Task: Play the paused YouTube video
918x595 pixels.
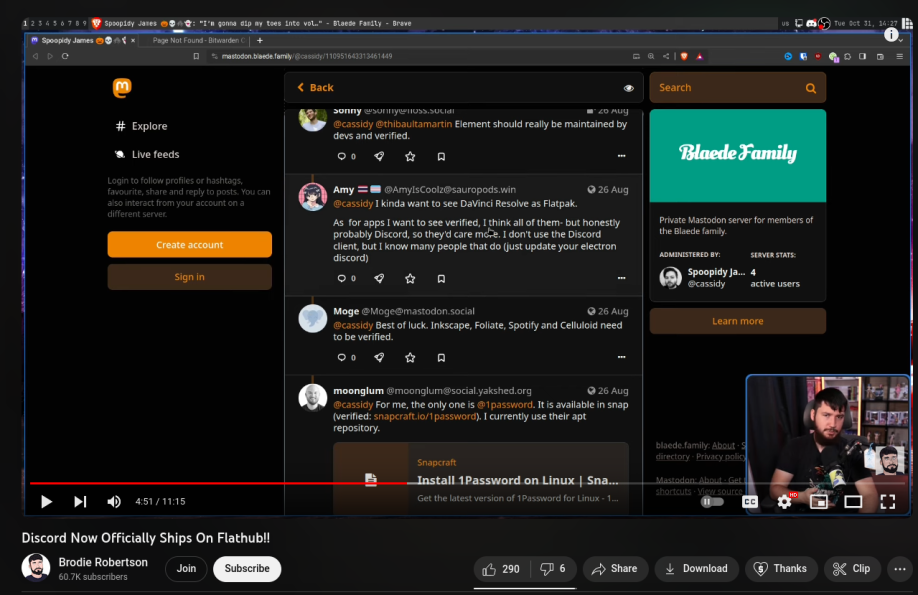Action: tap(46, 502)
